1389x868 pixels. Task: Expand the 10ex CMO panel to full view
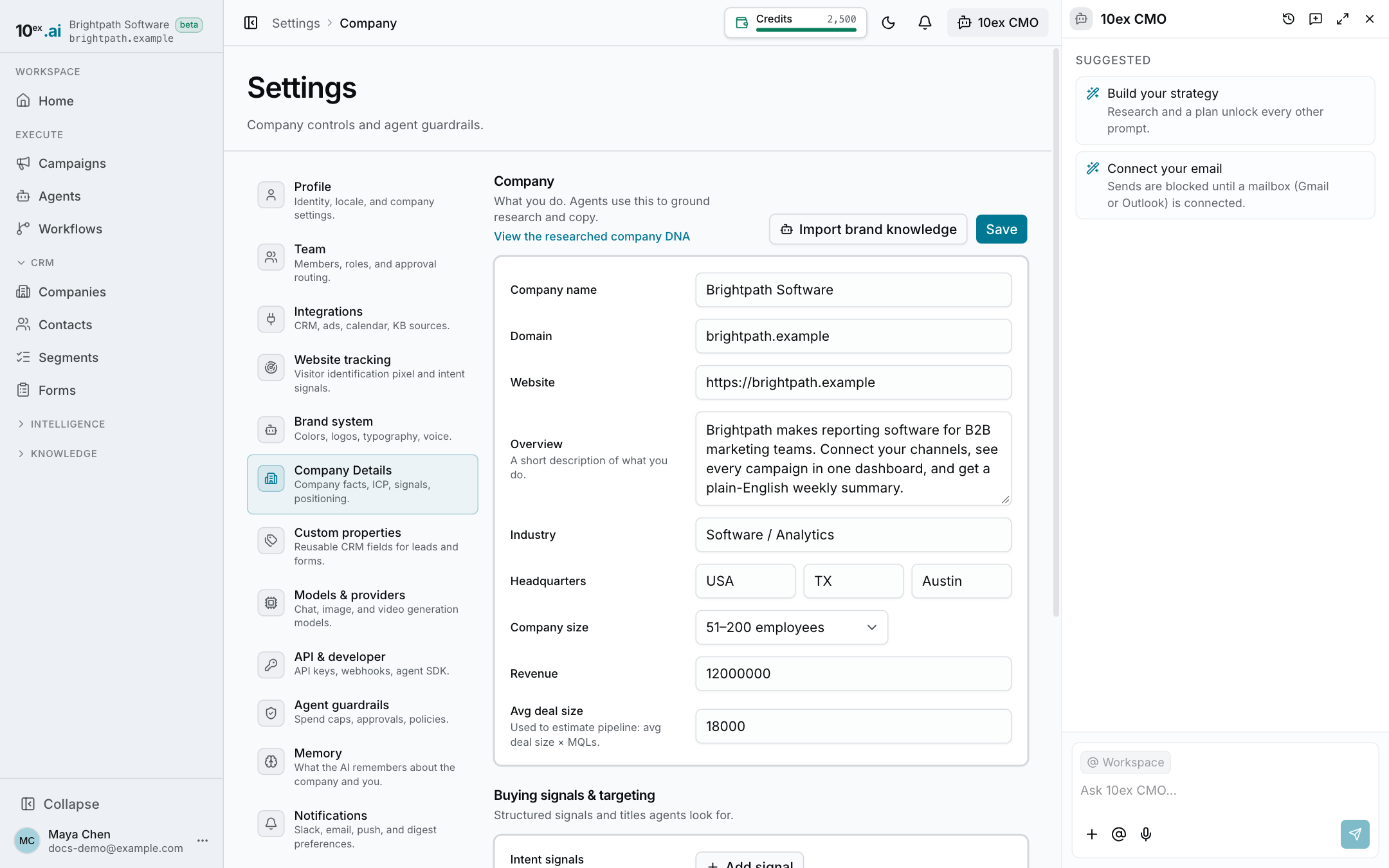click(1342, 19)
